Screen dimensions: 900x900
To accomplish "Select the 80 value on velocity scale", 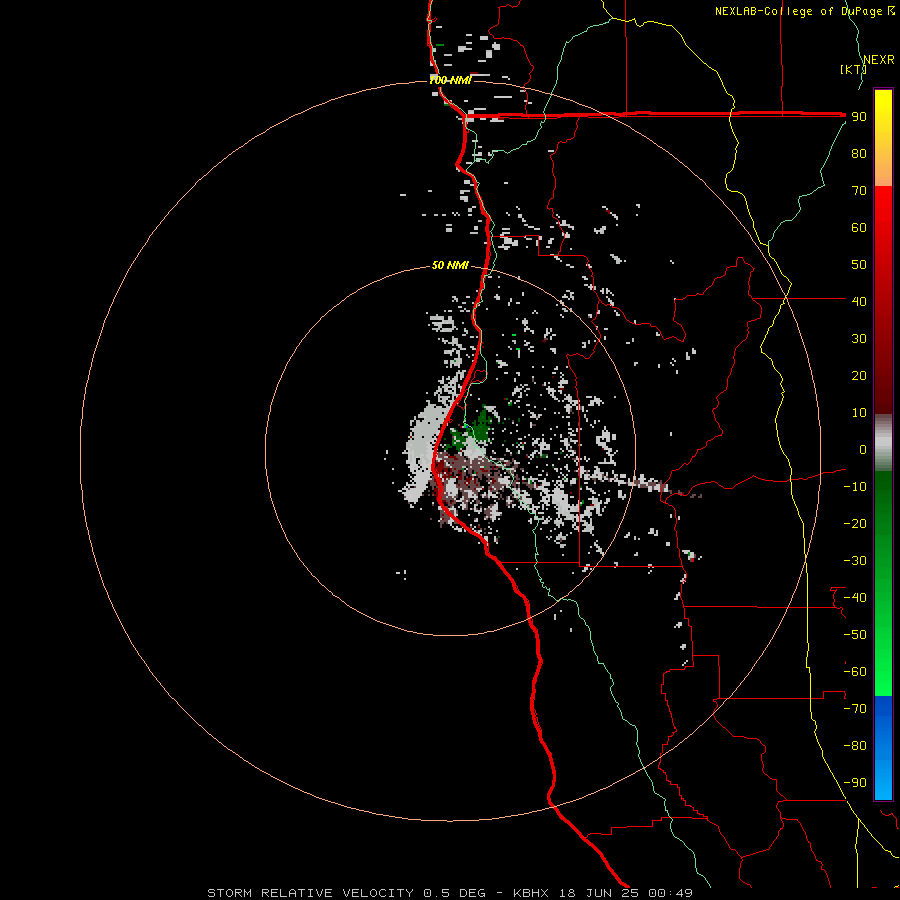I will pyautogui.click(x=859, y=154).
